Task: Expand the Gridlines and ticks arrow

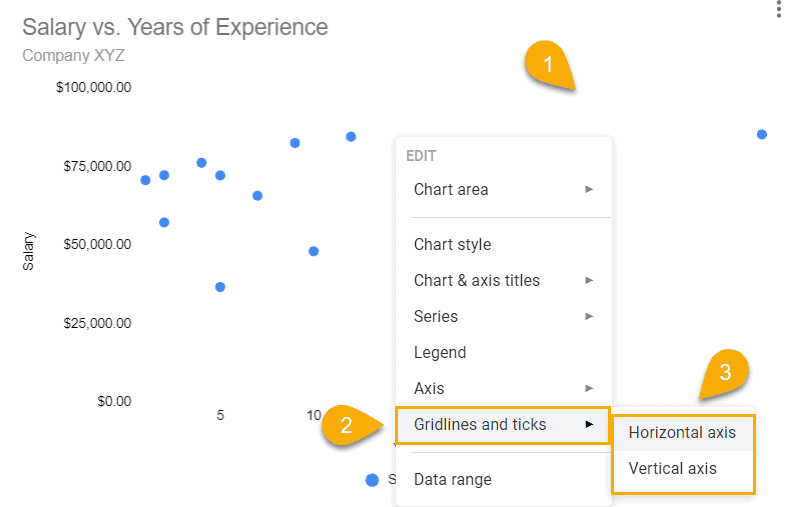Action: (590, 424)
